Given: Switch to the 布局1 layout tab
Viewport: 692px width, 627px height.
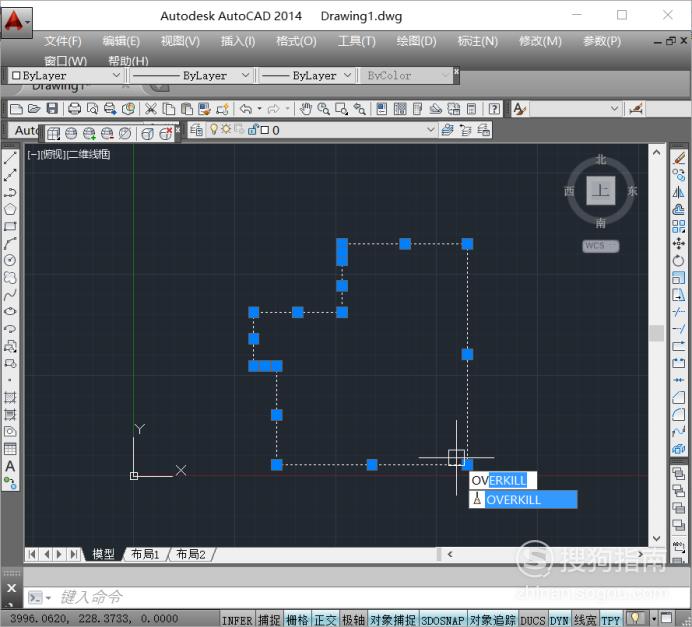Looking at the screenshot, I should (145, 554).
